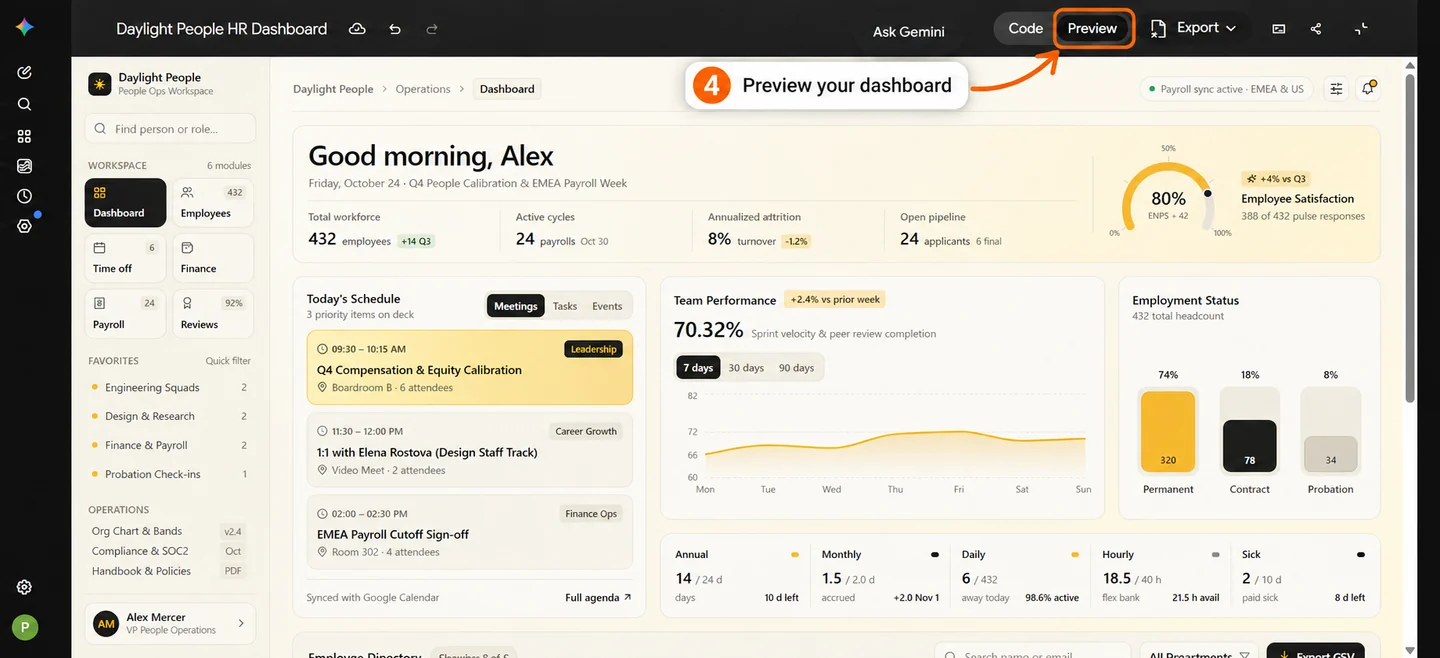Open 1:1 with Elena Rostova meeting

point(470,450)
